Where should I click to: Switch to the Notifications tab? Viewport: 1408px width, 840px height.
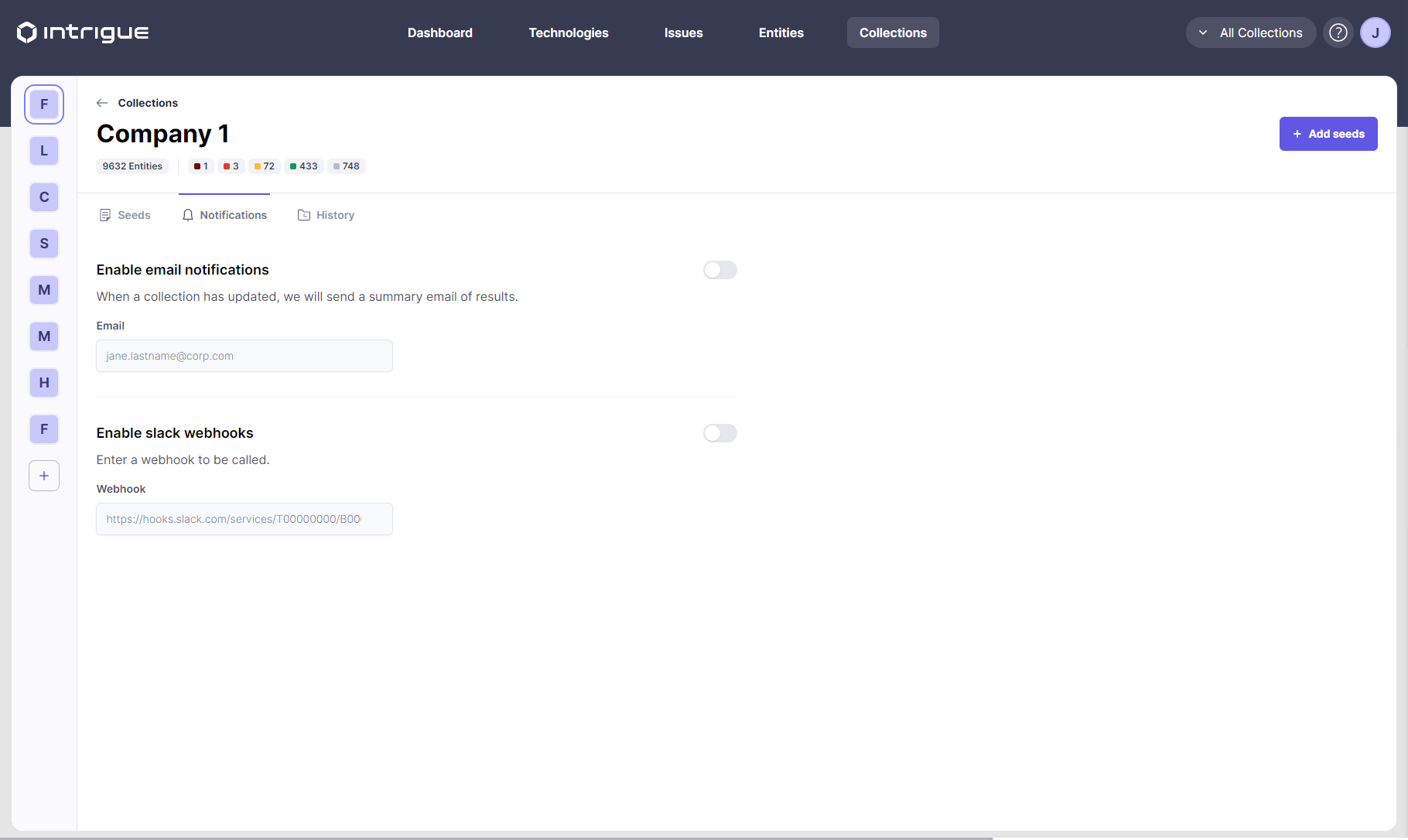tap(224, 215)
